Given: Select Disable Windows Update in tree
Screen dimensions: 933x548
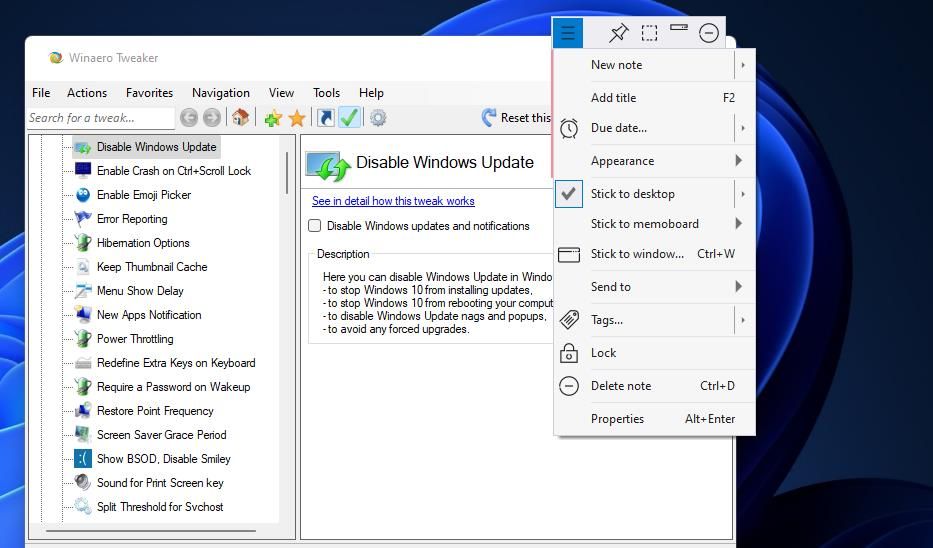Looking at the screenshot, I should (x=156, y=147).
